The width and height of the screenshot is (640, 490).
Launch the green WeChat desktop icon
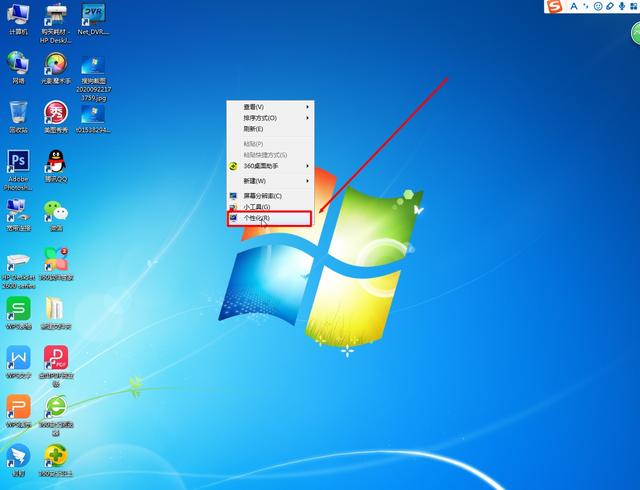56,215
